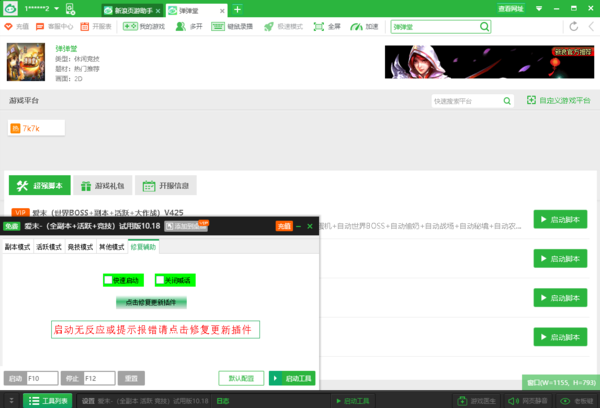Click the magnifier icon in toolbar search
600x408 pixels.
pos(484,26)
